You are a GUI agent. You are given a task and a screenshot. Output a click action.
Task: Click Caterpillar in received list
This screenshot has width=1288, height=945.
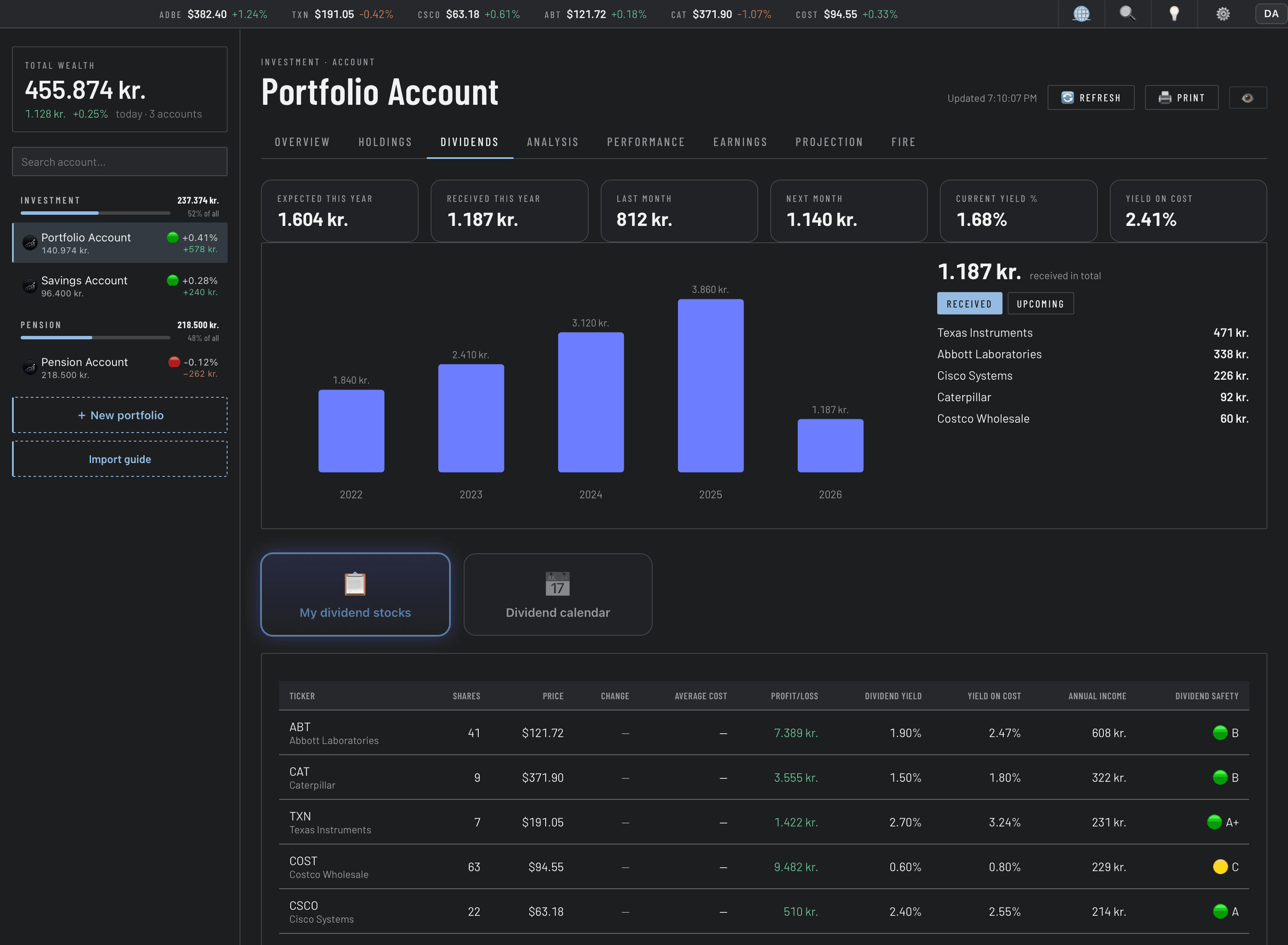964,397
